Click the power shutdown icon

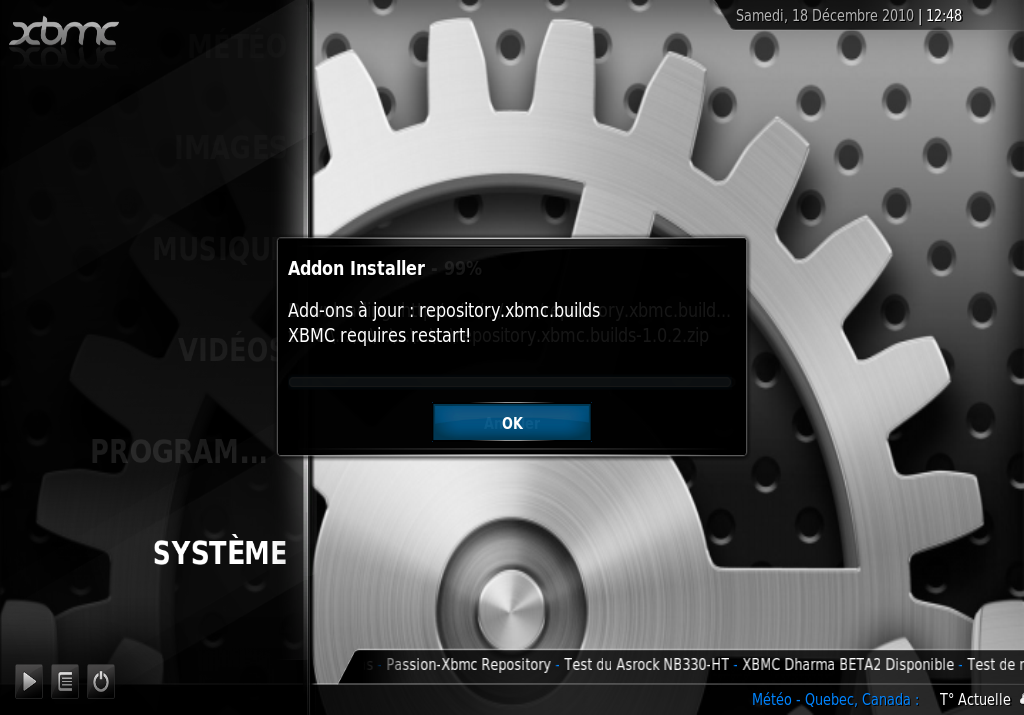(x=100, y=682)
